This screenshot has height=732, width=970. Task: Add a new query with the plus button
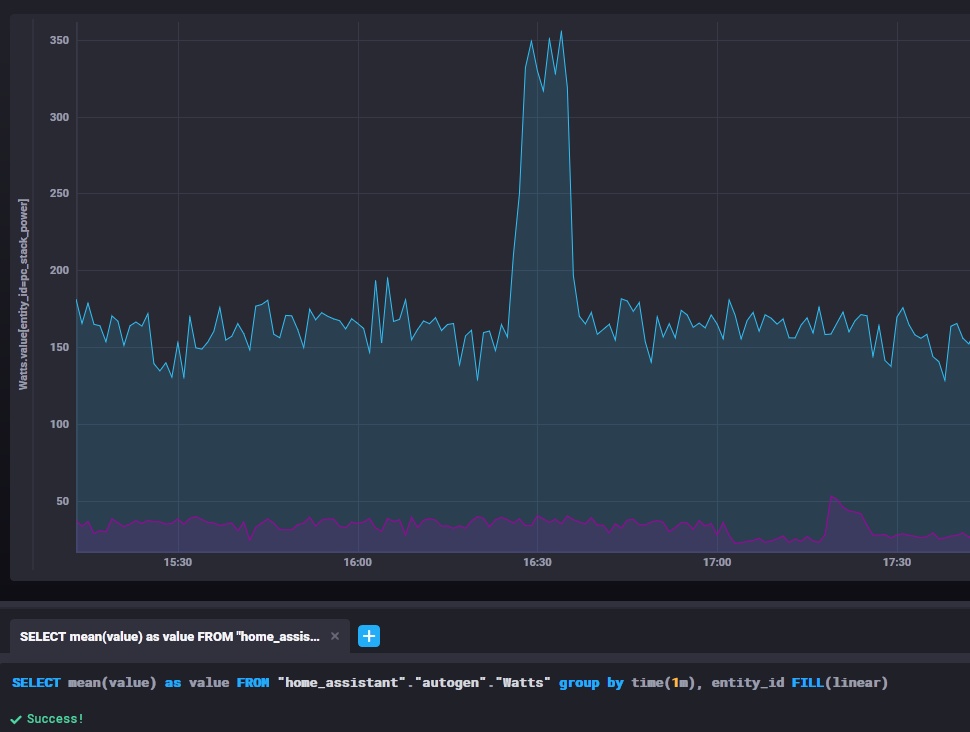click(x=369, y=636)
